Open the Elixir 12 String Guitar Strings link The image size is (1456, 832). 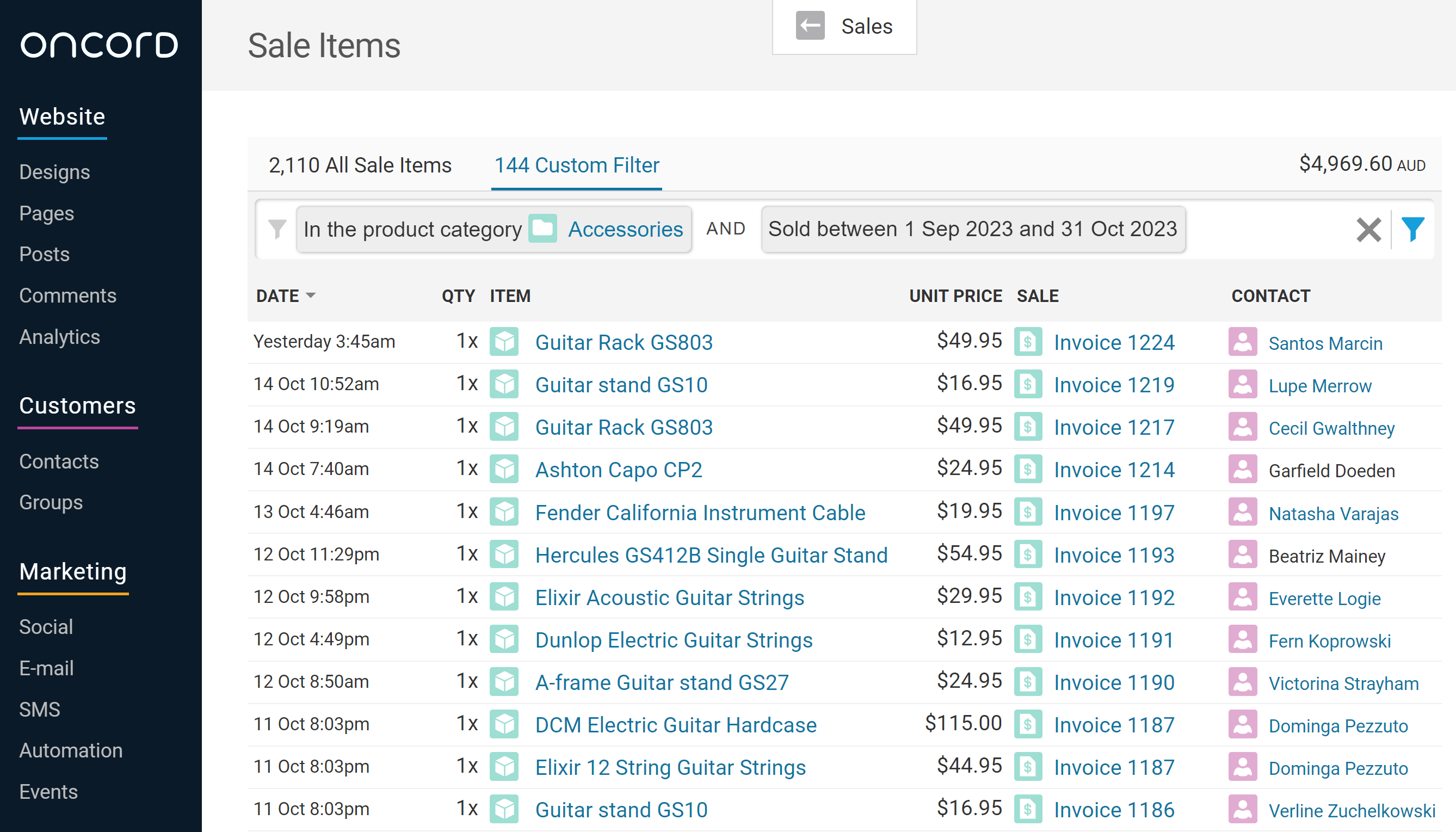(670, 767)
